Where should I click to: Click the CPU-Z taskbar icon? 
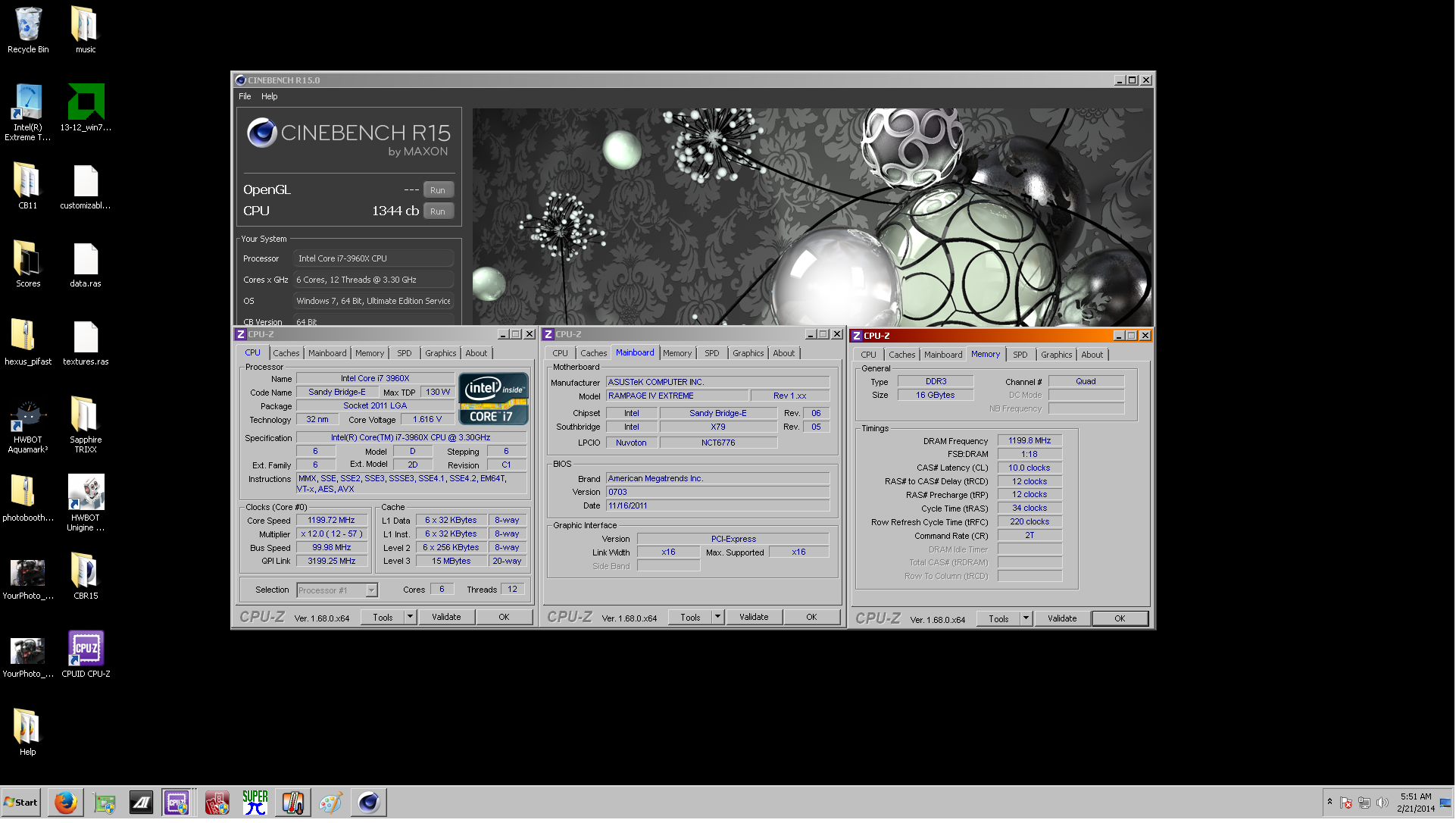pos(176,803)
